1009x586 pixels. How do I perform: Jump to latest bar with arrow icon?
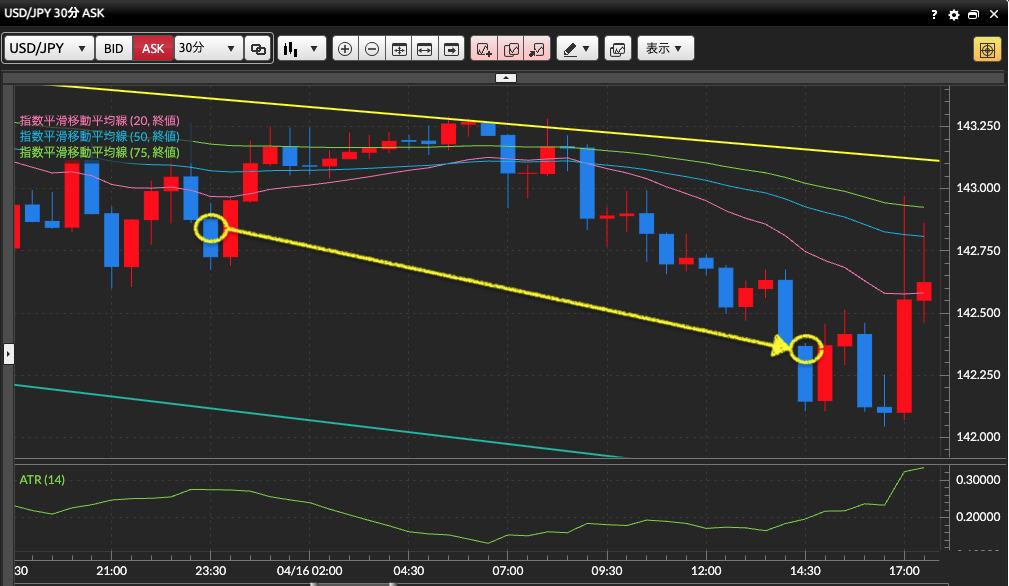pyautogui.click(x=452, y=49)
